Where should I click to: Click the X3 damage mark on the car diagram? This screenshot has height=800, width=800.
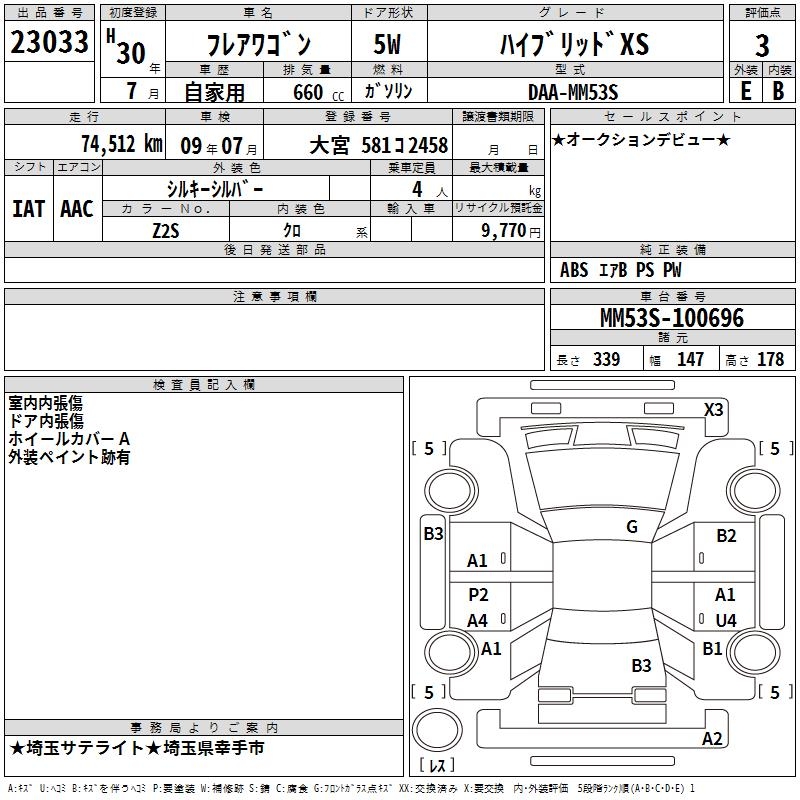coord(713,409)
